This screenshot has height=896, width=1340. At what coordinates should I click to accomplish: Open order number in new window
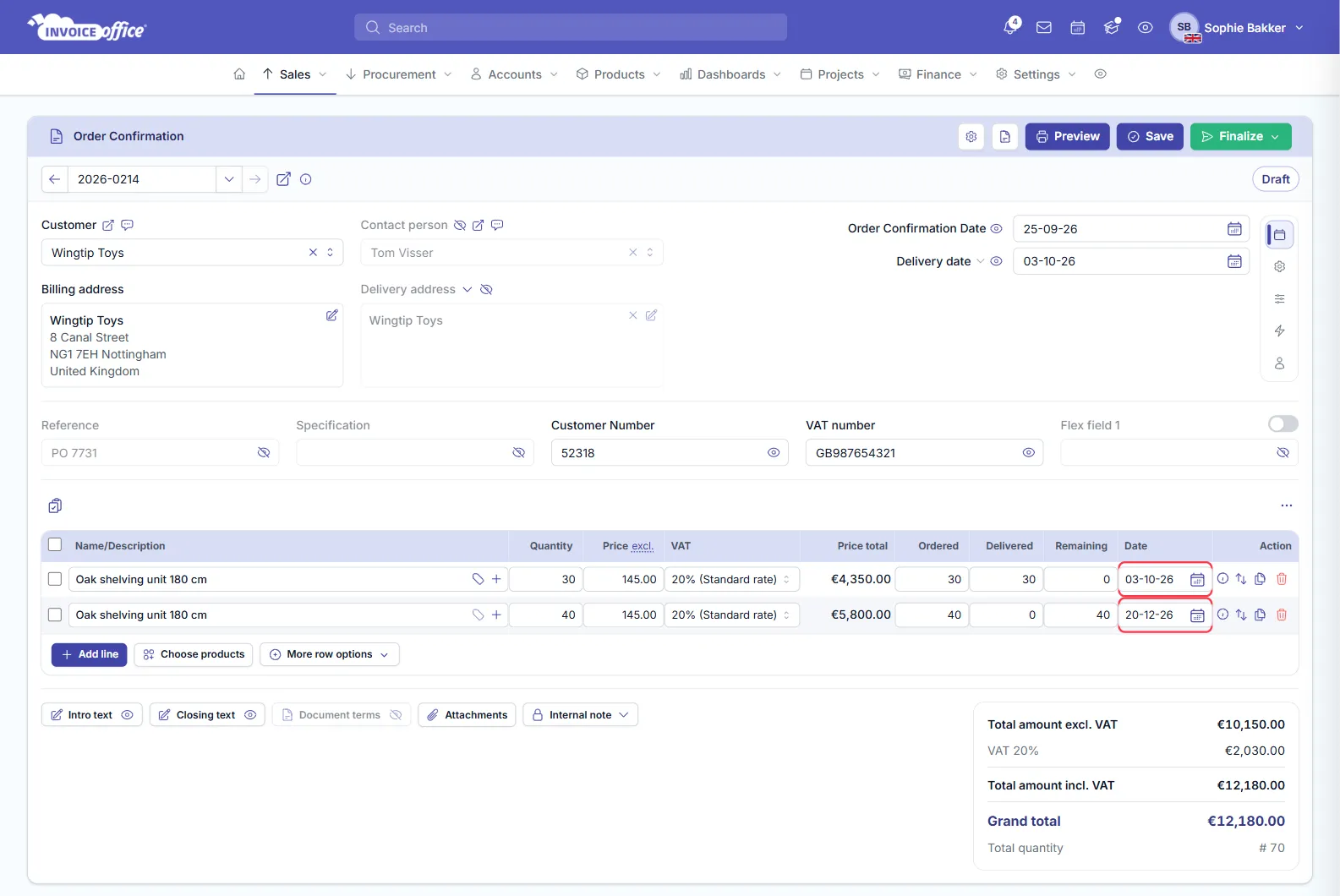click(284, 179)
